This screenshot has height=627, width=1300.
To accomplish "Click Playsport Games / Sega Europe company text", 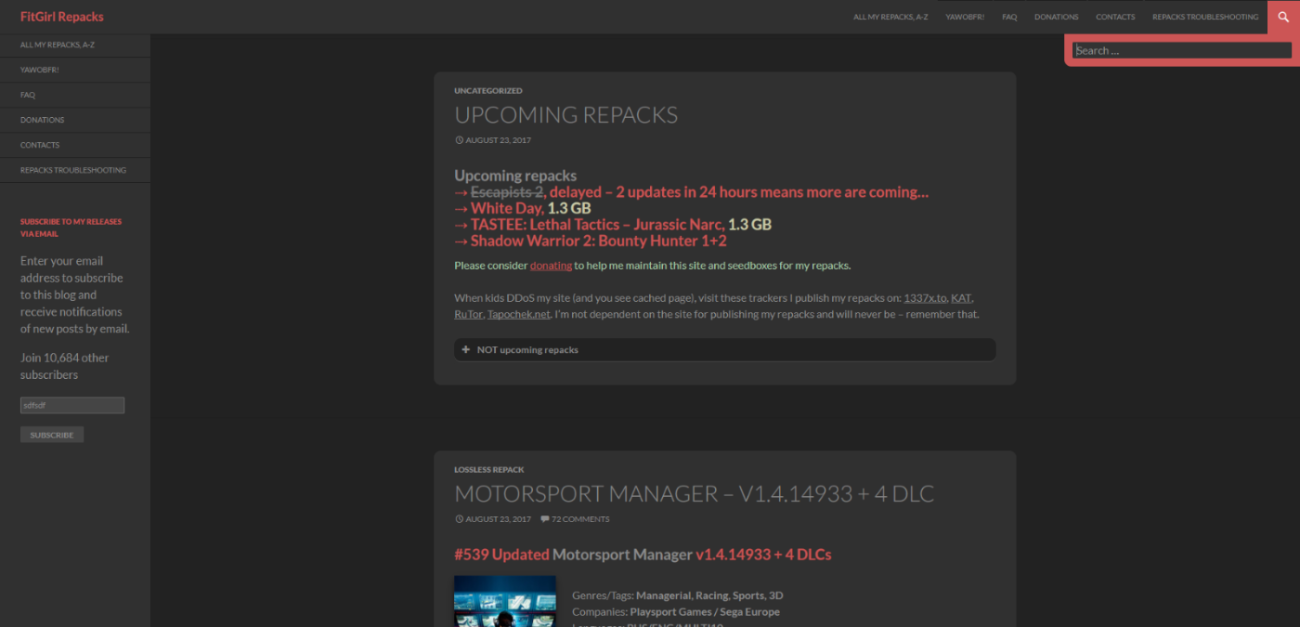I will point(704,612).
